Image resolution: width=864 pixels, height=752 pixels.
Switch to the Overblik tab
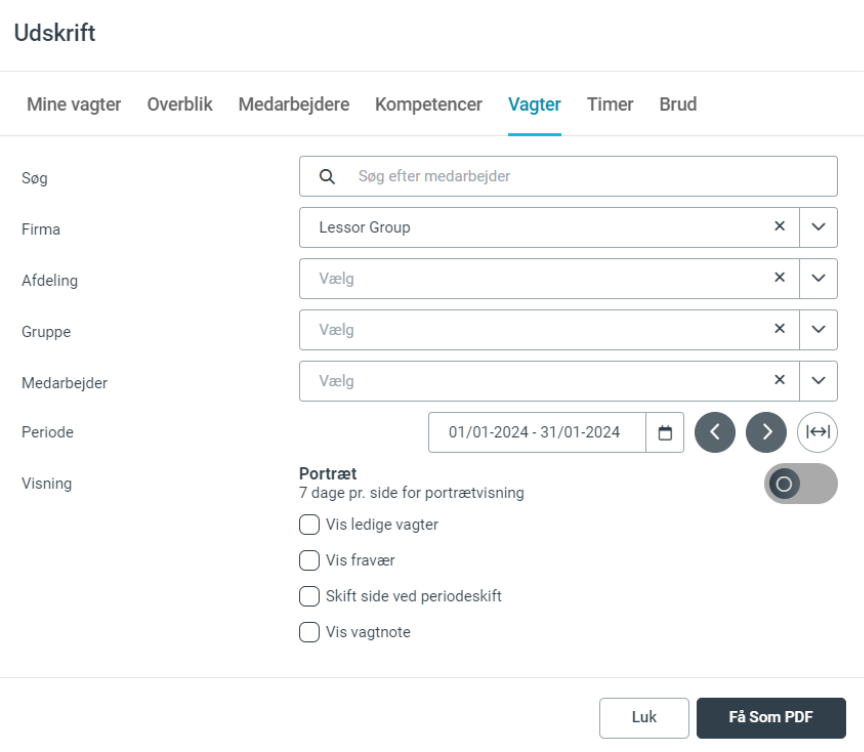point(180,104)
